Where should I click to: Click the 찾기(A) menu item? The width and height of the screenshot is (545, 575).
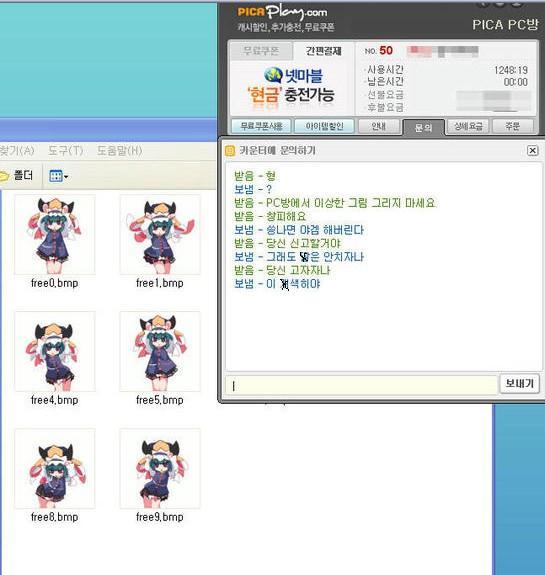point(17,151)
